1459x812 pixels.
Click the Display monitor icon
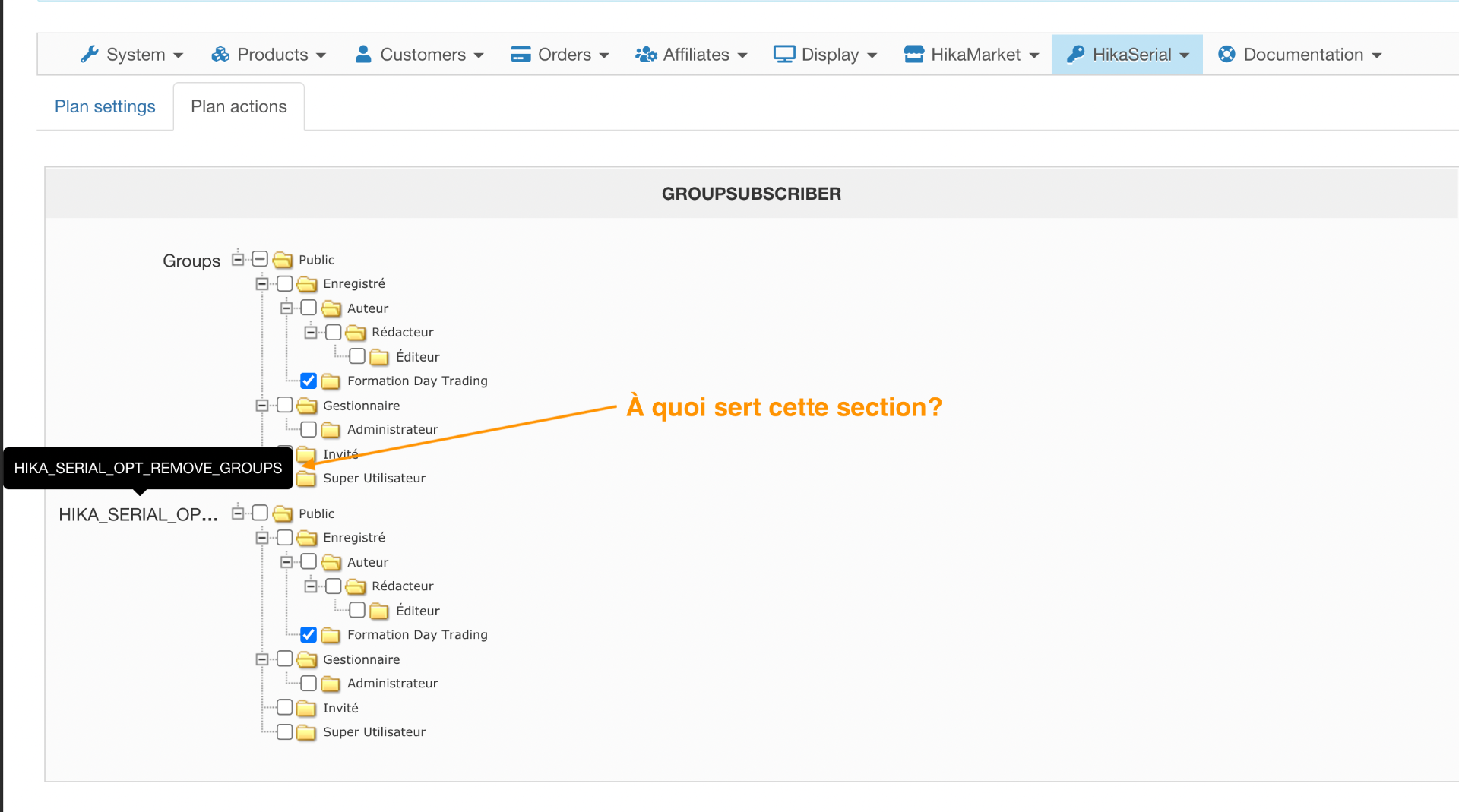(x=783, y=54)
